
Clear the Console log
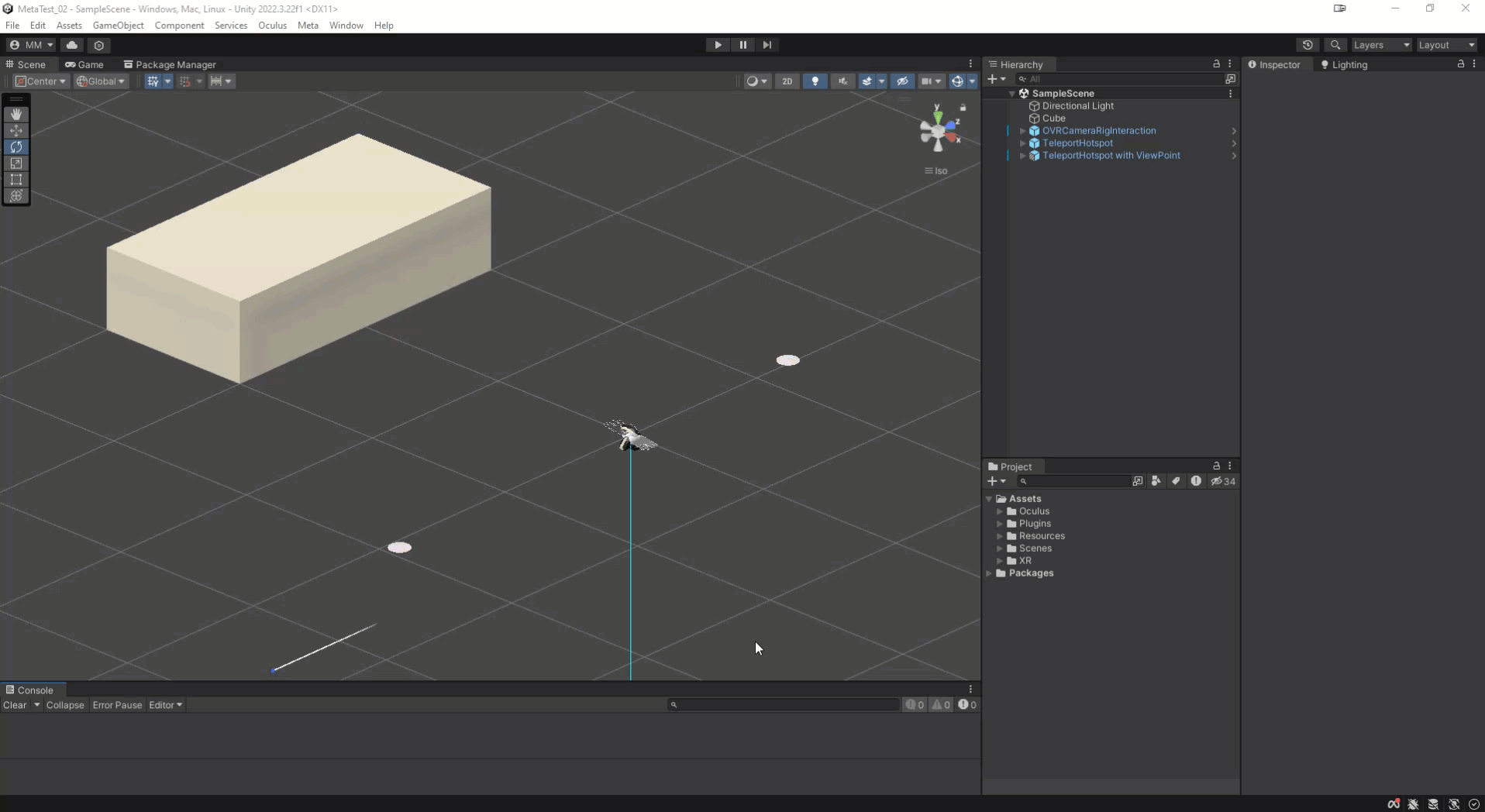(15, 705)
